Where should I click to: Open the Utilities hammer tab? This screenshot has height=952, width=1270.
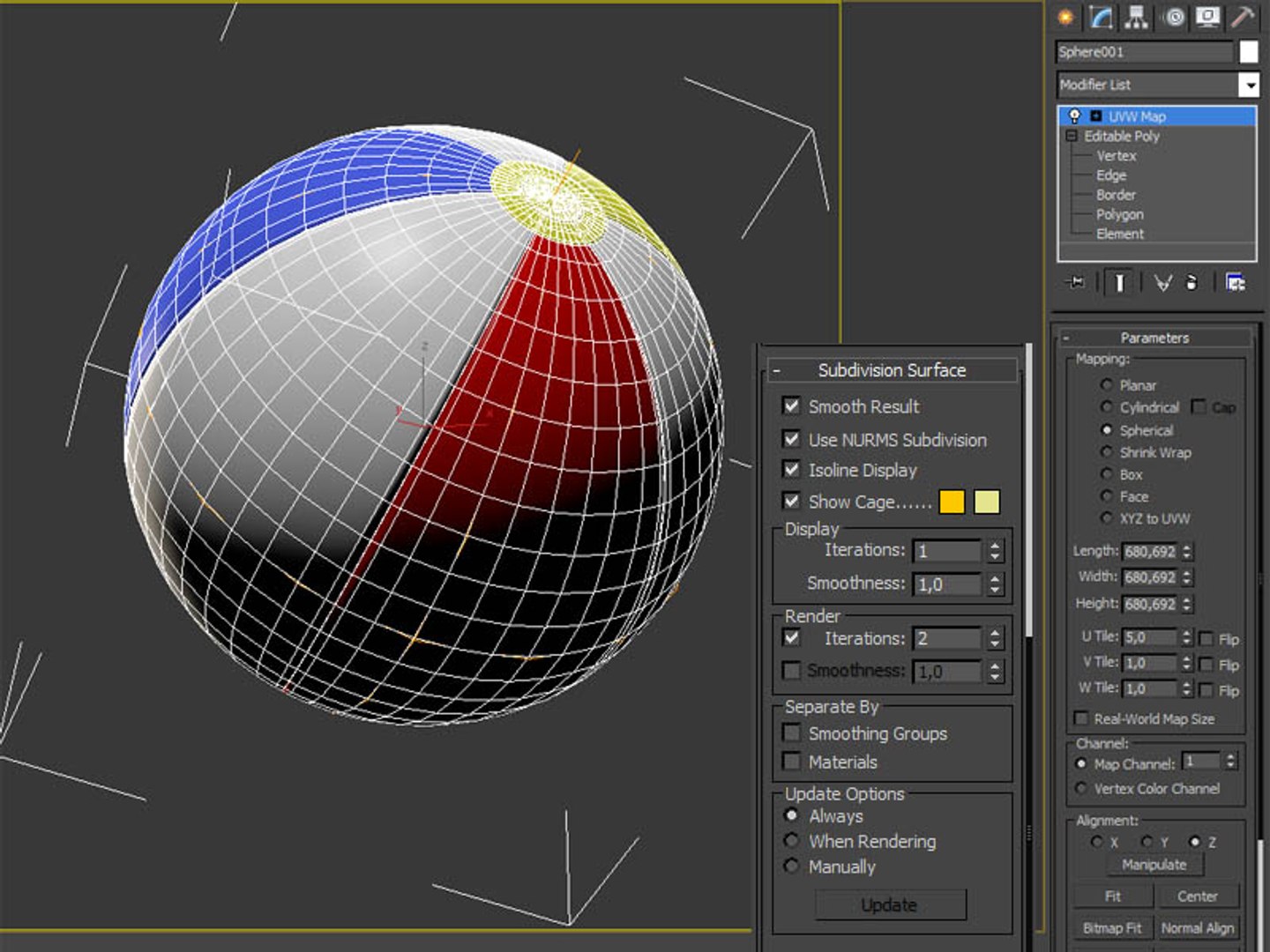1242,17
